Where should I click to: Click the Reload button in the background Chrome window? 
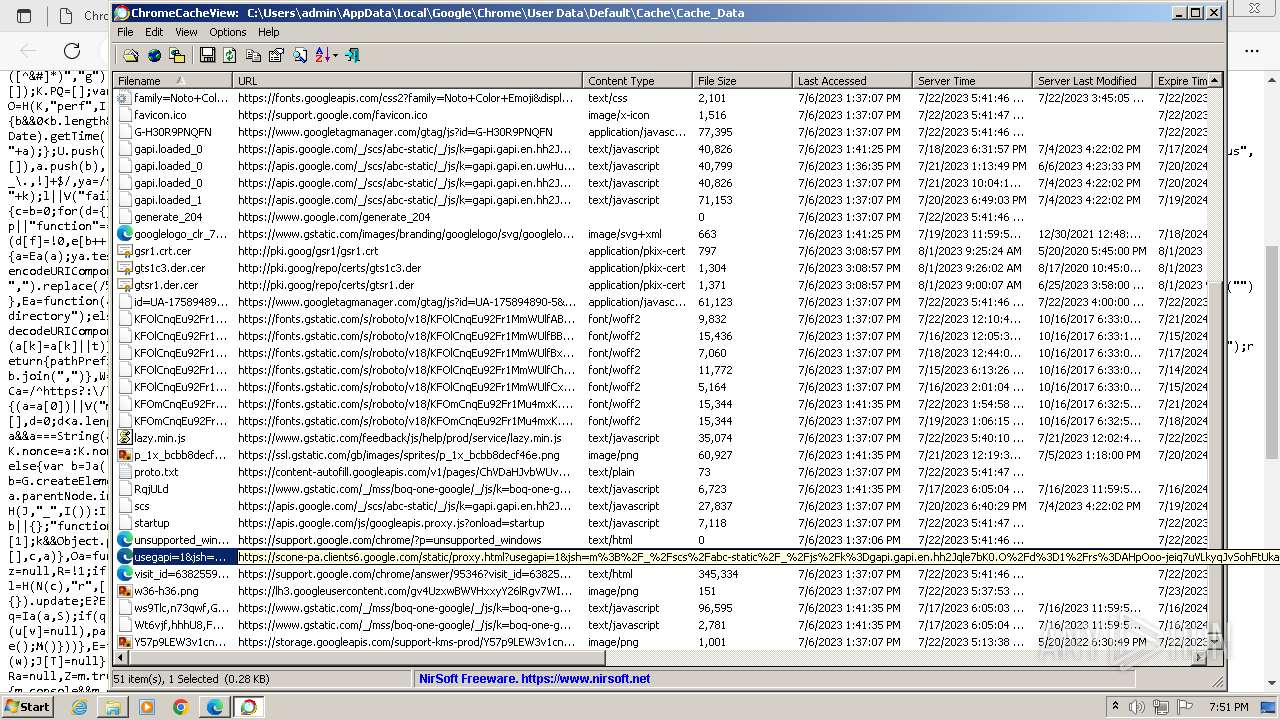[x=72, y=50]
